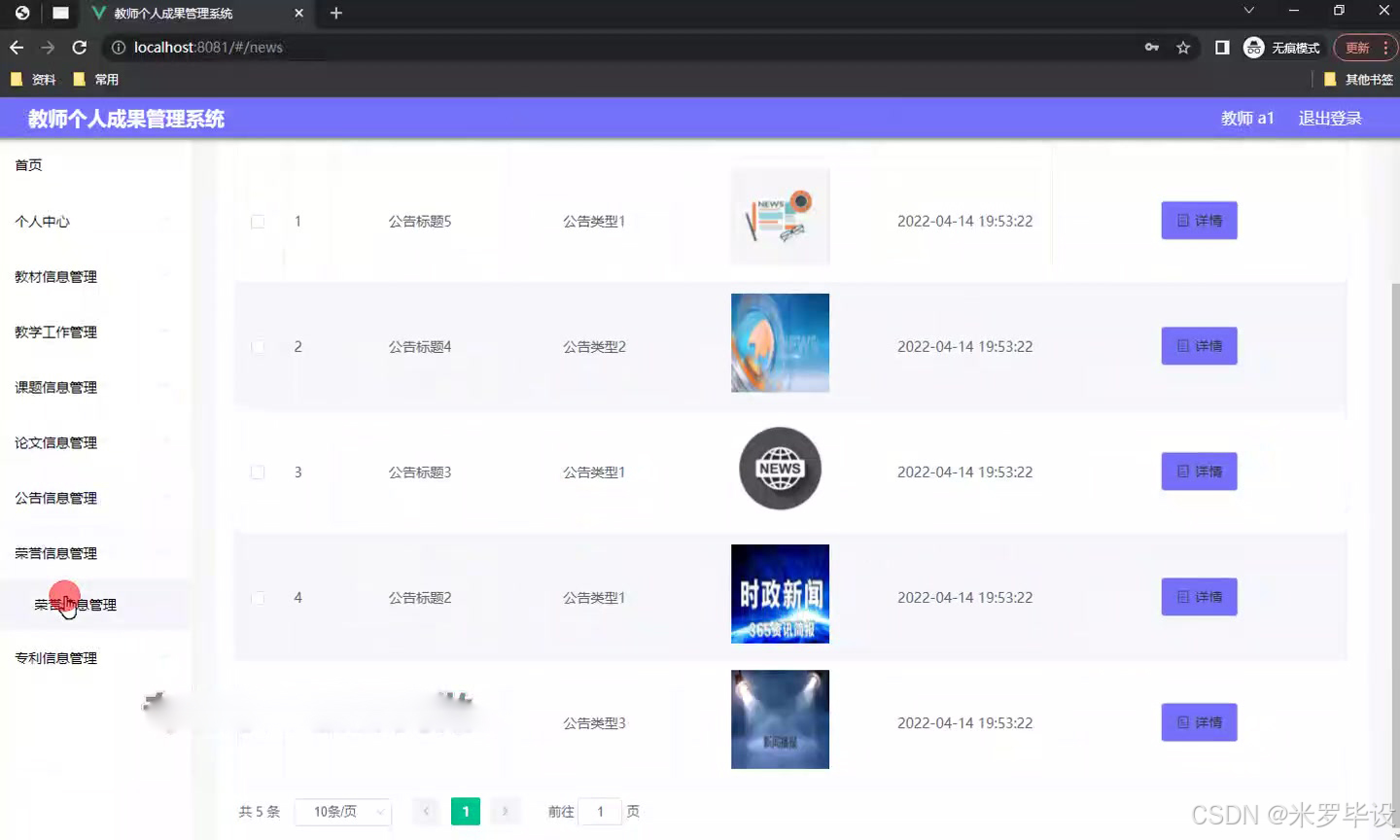Click the key icon in the address bar
Viewport: 1400px width, 840px height.
tap(1151, 46)
